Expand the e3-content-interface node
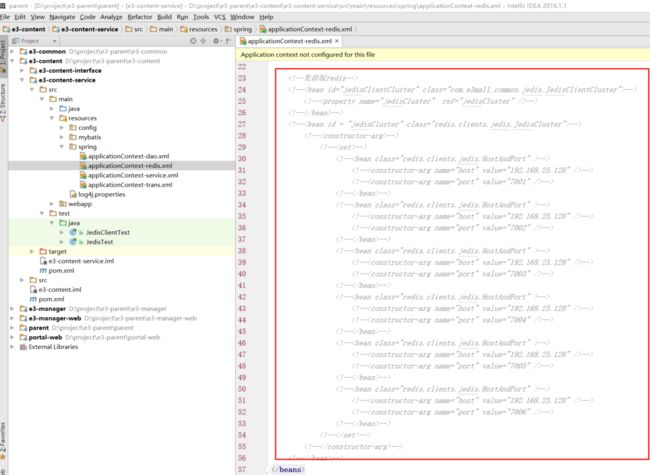Screen dimensions: 650x475 click(x=22, y=70)
